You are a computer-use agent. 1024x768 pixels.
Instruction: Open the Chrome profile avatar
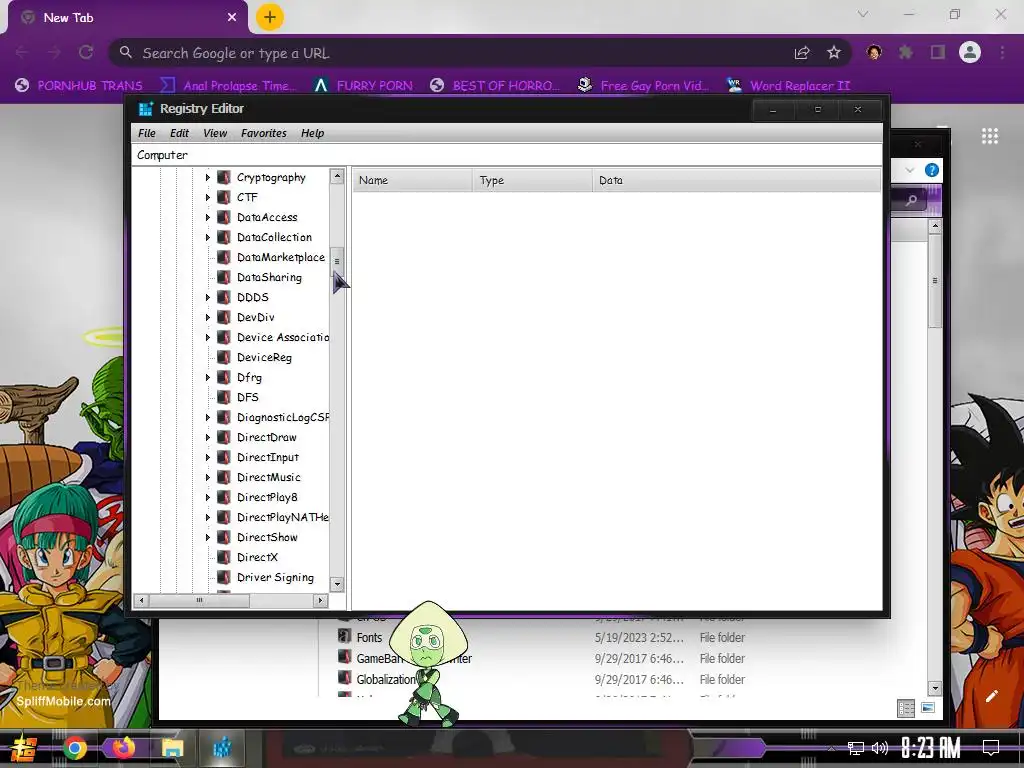[970, 52]
